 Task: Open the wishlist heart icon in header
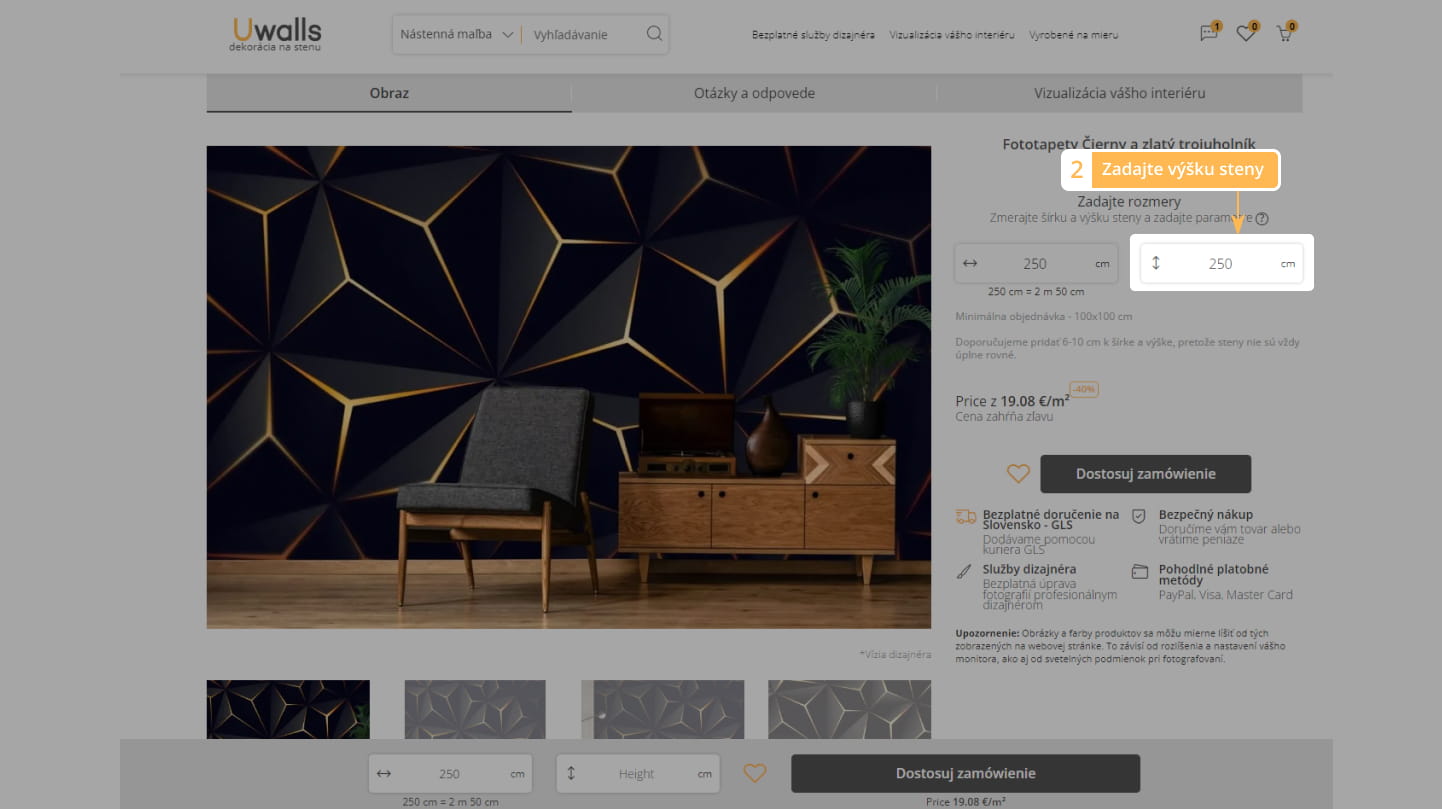1245,34
